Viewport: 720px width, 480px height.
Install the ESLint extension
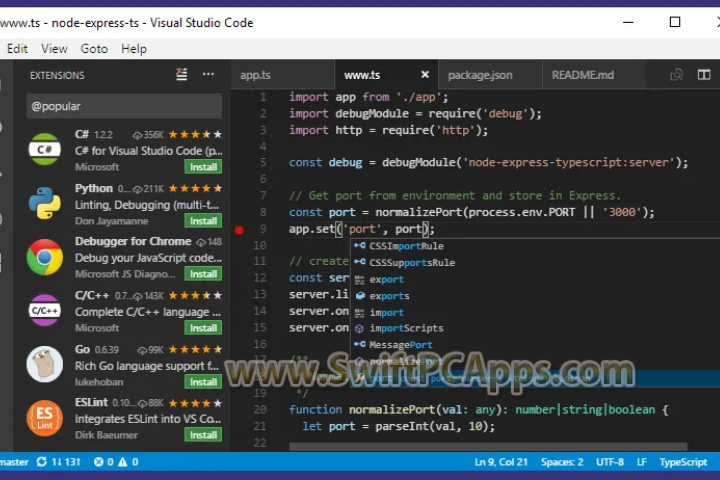(x=203, y=435)
